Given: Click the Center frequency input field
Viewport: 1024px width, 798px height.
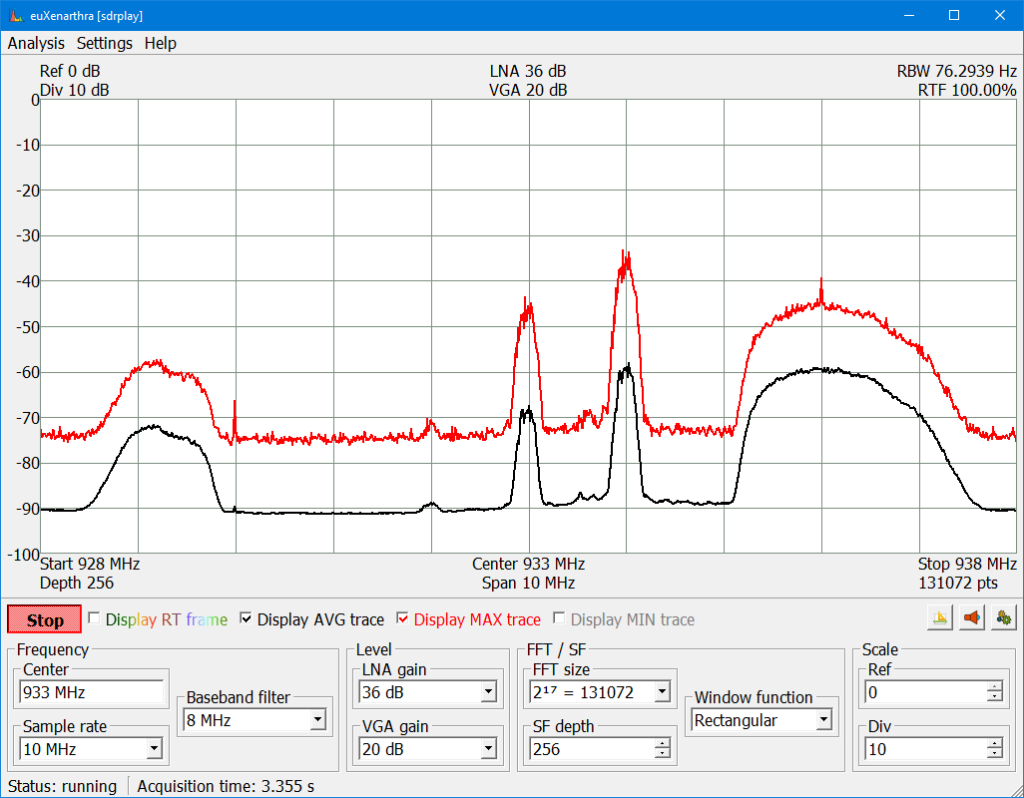Looking at the screenshot, I should click(92, 692).
